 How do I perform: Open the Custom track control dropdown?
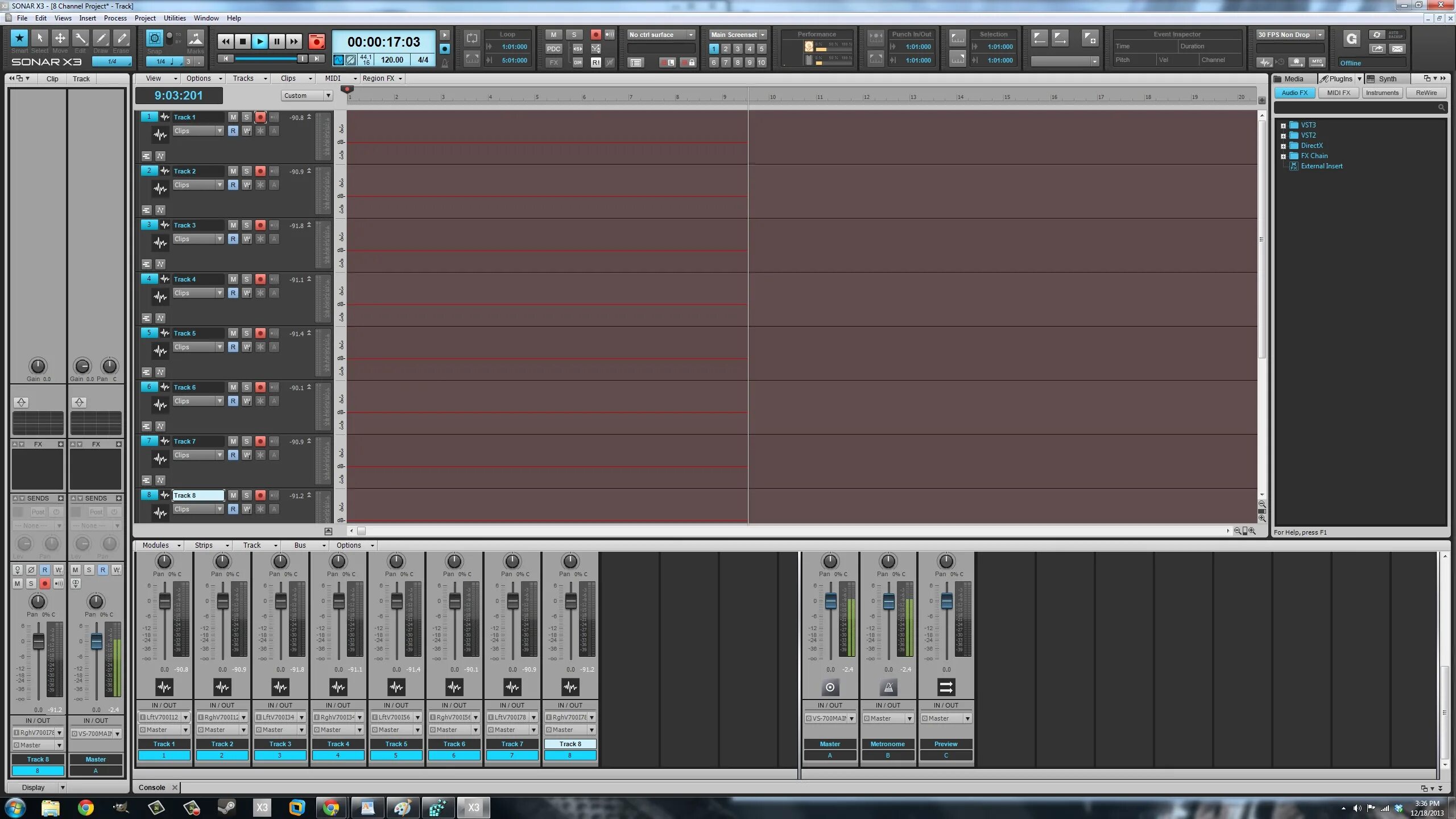point(307,96)
